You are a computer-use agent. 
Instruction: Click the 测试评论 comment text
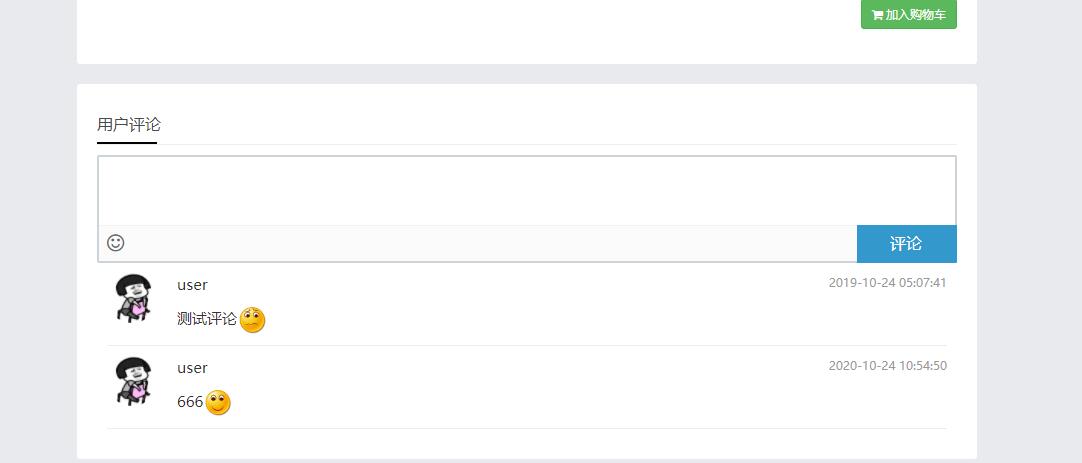coord(207,319)
